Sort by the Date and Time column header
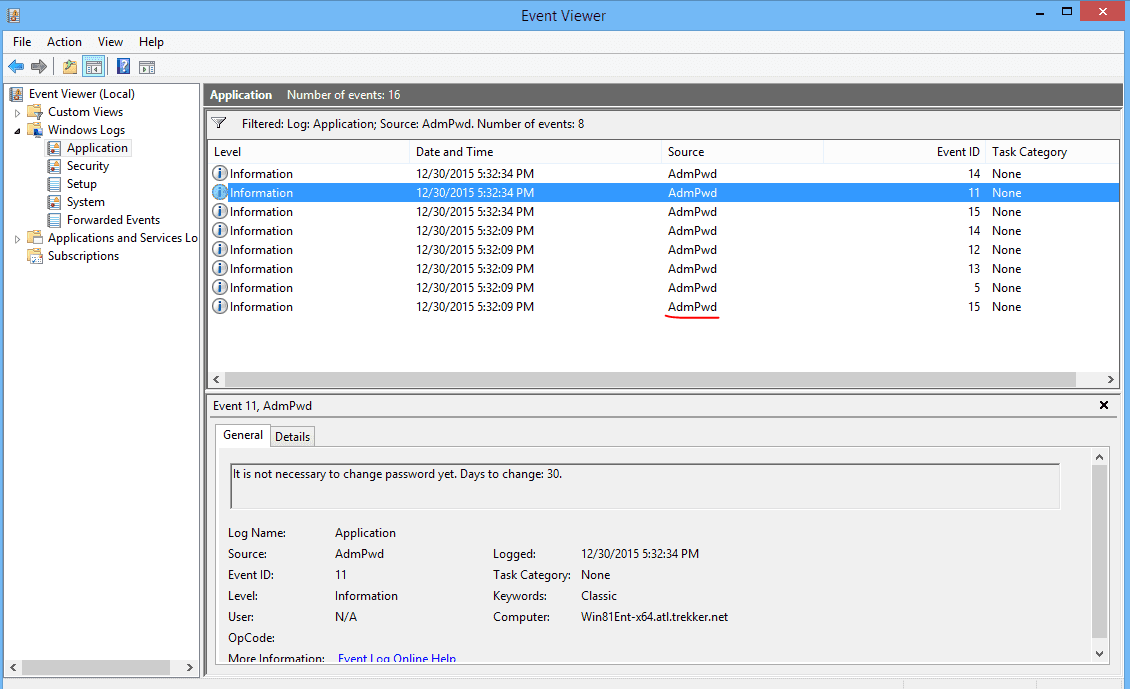Viewport: 1130px width, 689px height. (535, 151)
